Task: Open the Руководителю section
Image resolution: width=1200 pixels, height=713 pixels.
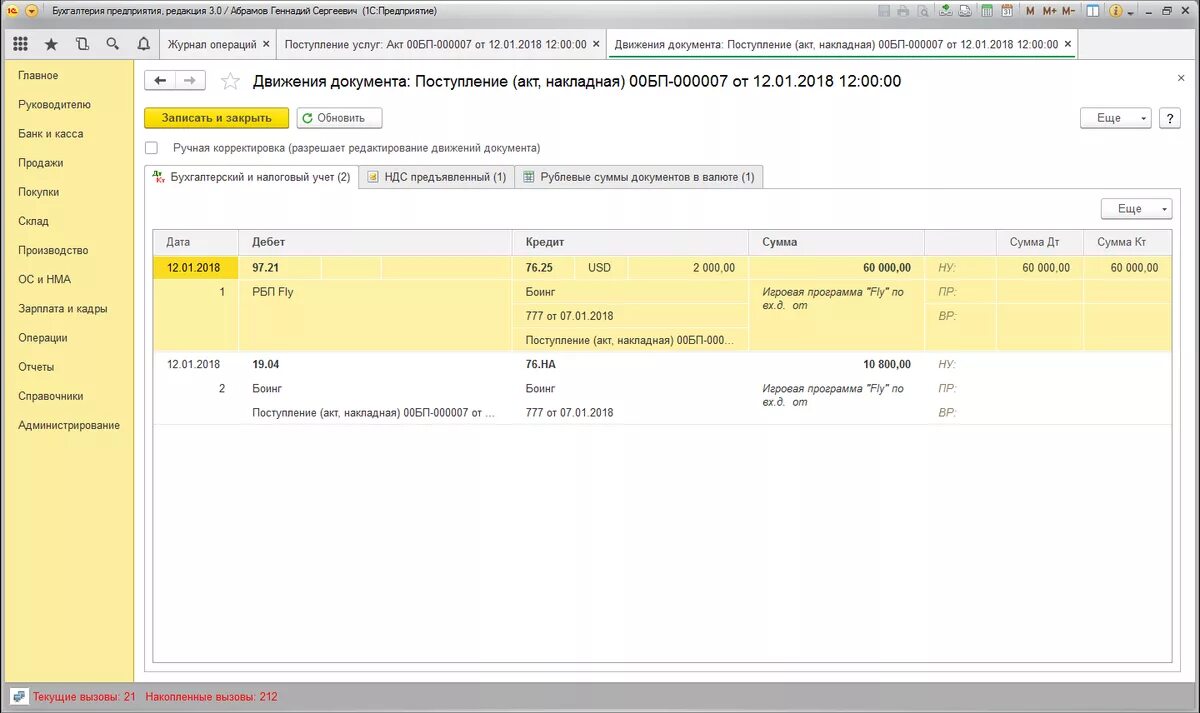Action: coord(54,104)
